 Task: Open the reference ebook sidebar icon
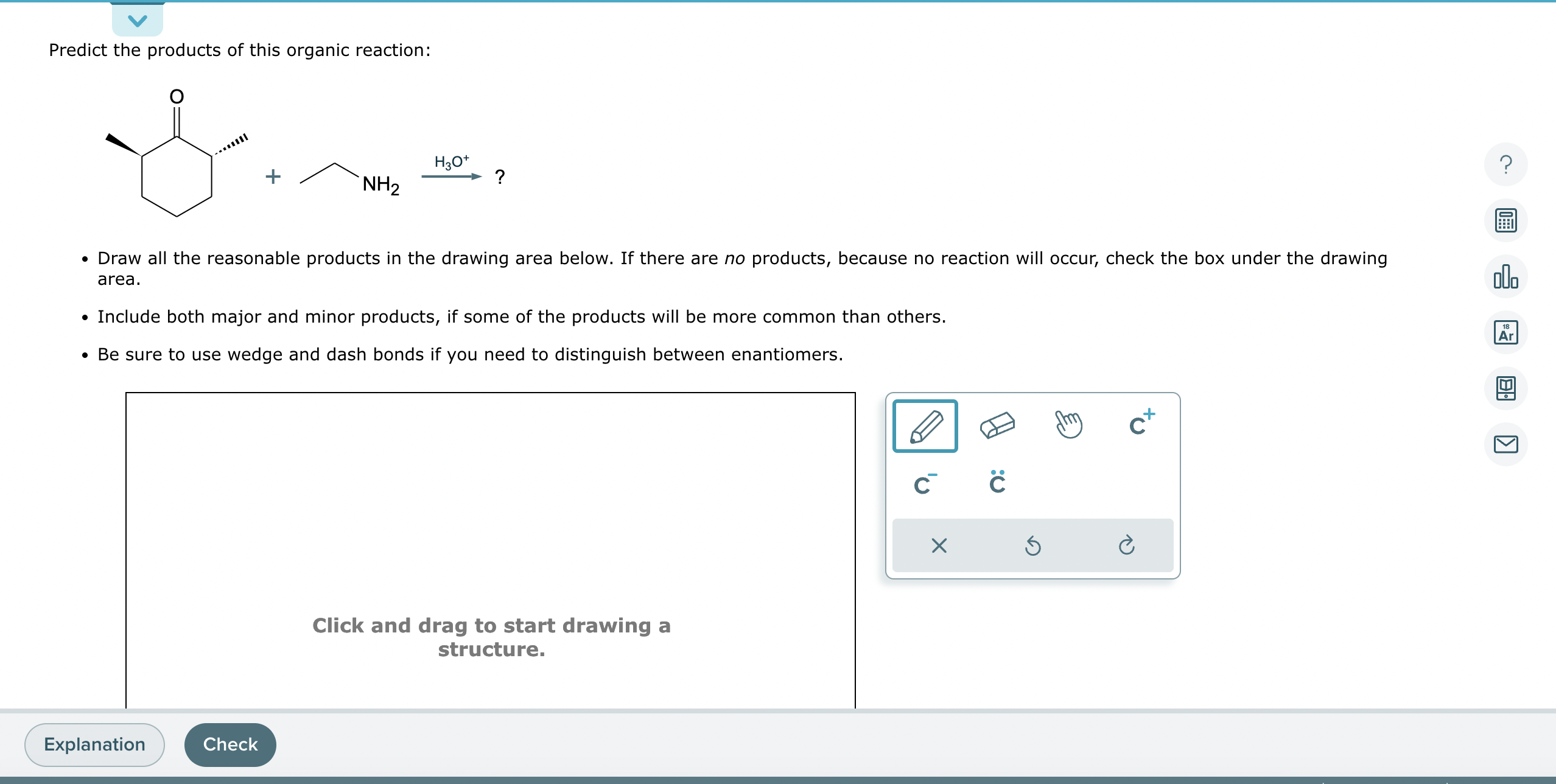[1506, 387]
